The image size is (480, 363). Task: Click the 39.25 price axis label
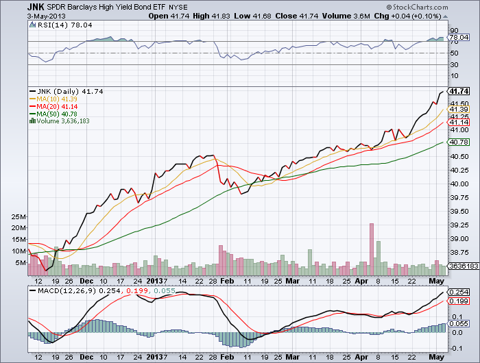(459, 225)
